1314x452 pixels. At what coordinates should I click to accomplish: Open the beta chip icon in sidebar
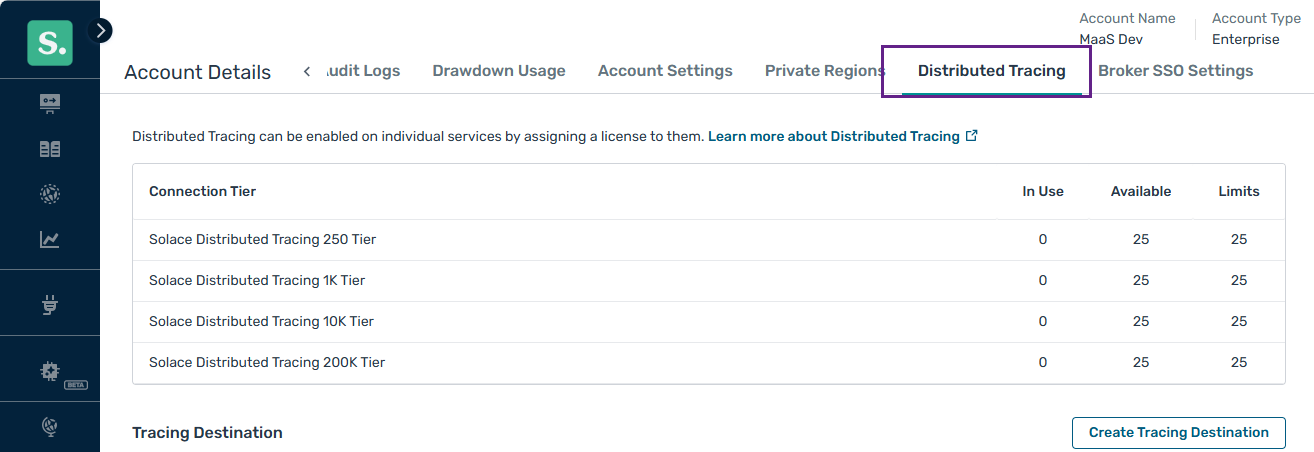[x=49, y=371]
